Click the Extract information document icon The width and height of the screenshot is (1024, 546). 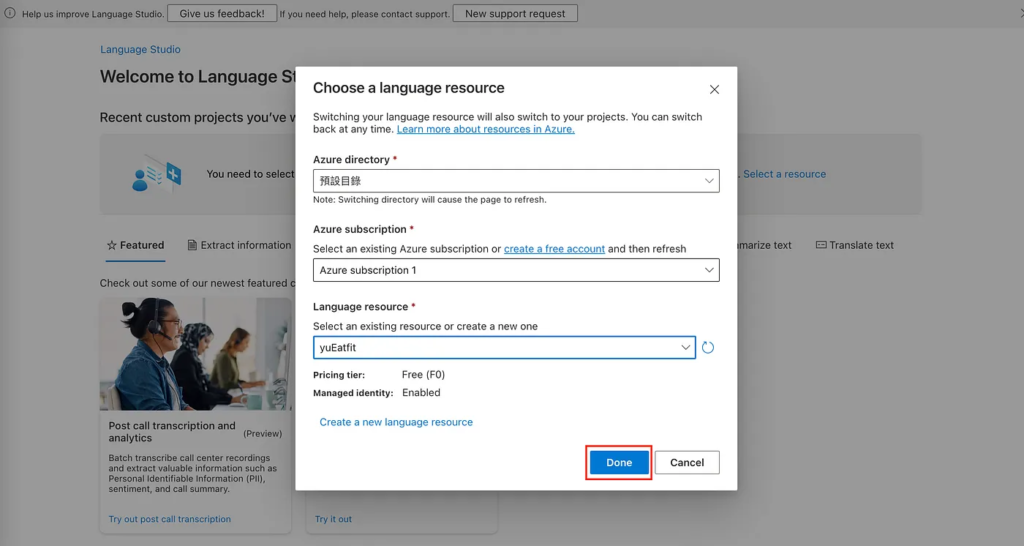(x=192, y=245)
